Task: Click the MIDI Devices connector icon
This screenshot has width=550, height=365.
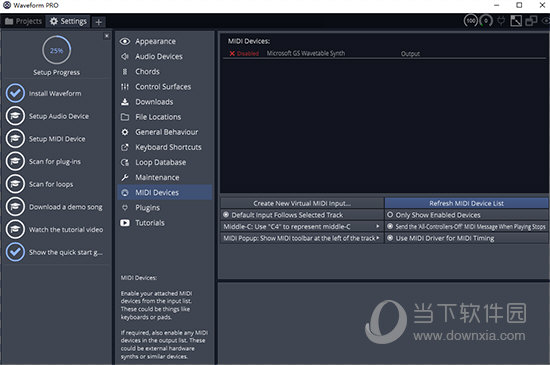Action: pyautogui.click(x=125, y=192)
